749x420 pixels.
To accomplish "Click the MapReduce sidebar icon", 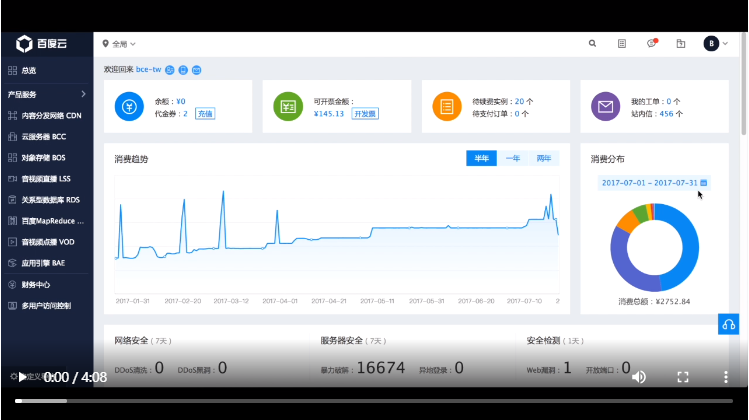I will click(12, 221).
